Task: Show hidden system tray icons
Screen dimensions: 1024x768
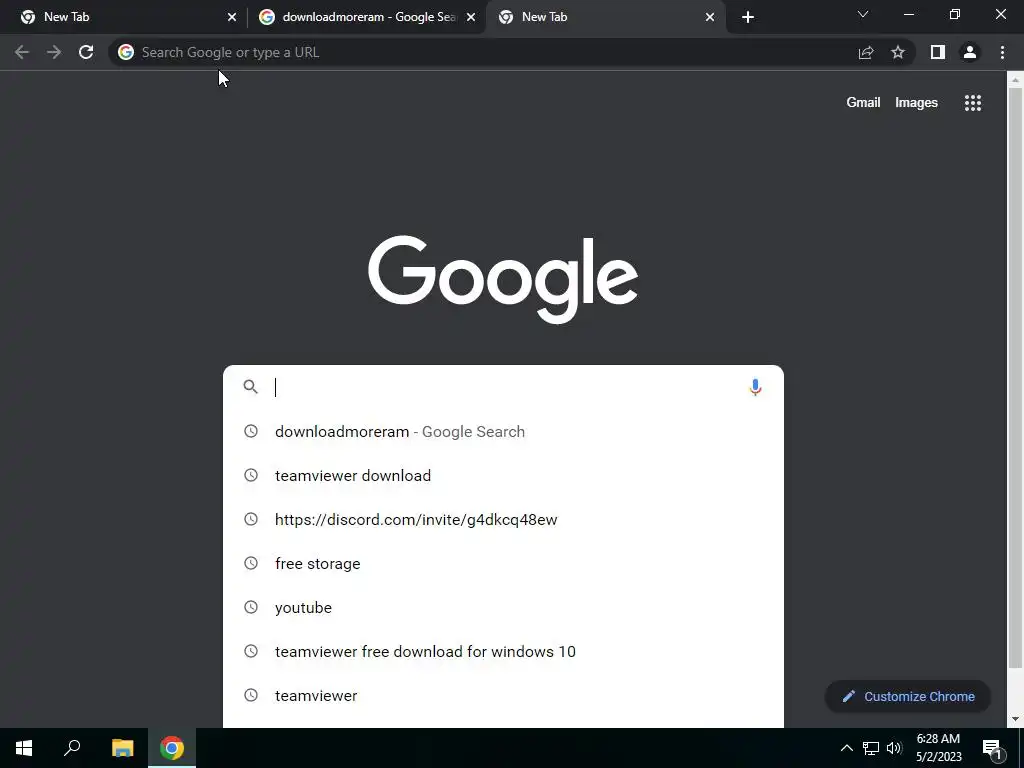Action: click(846, 748)
